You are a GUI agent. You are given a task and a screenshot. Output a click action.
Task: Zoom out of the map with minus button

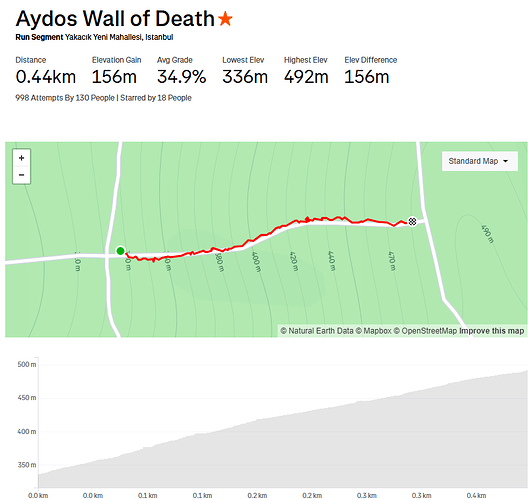pyautogui.click(x=22, y=175)
